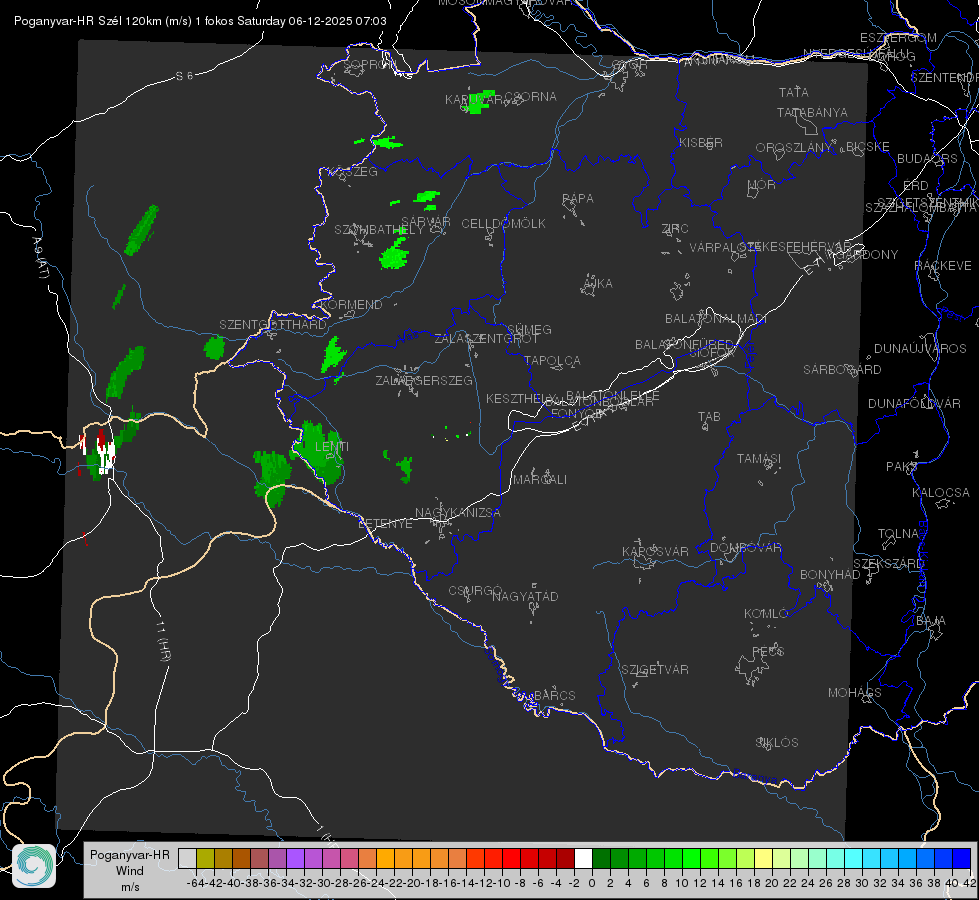Pick the gray swatch left of -64
The height and width of the screenshot is (900, 979).
click(x=187, y=858)
